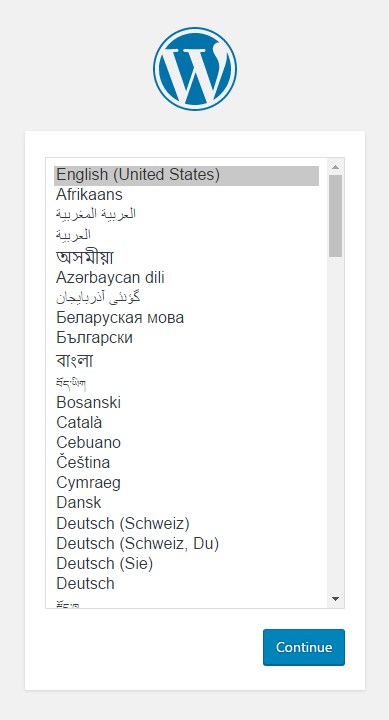Click the Continue button
Image resolution: width=389 pixels, height=720 pixels.
tap(304, 647)
